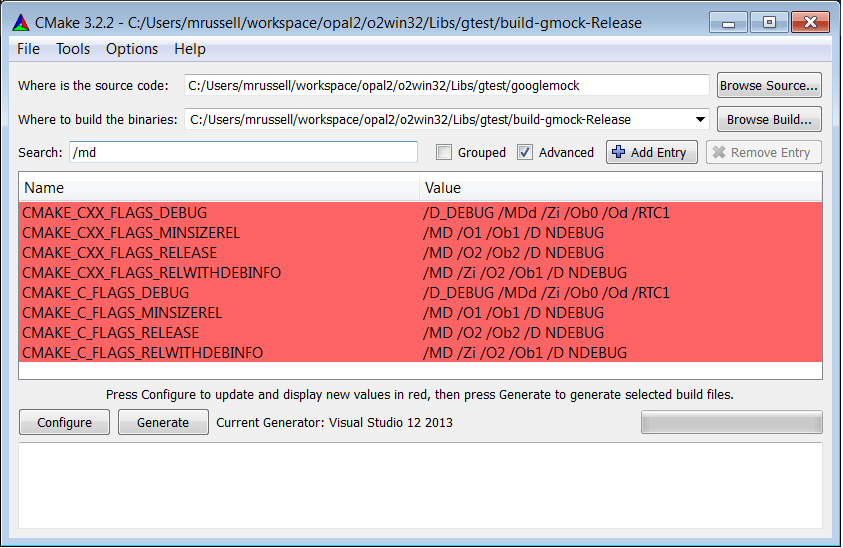Select the CMAKE_C_FLAGS_RELWITHDEBINFO entry
The height and width of the screenshot is (548, 843).
click(x=142, y=352)
